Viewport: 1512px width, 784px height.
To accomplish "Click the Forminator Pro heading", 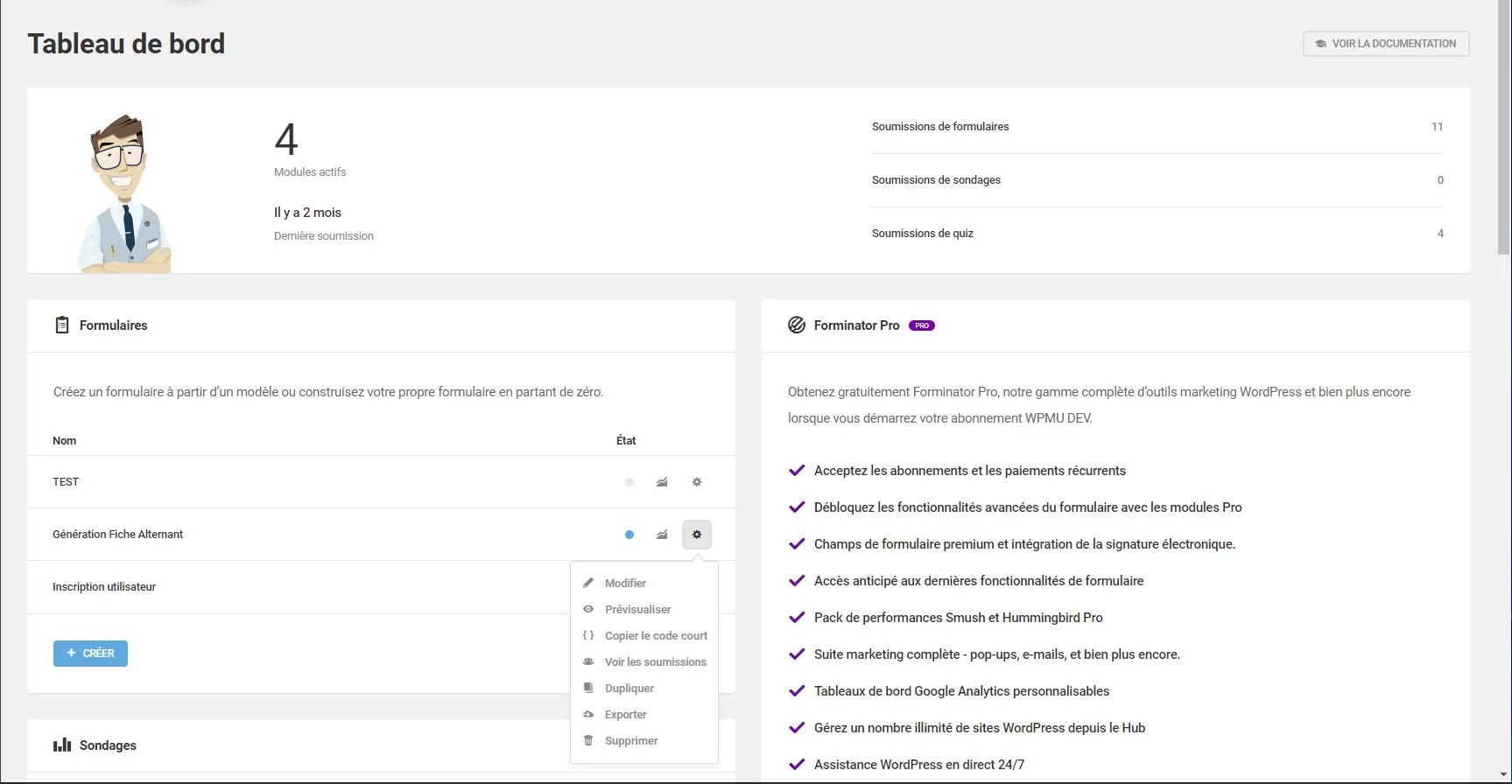I will tap(857, 325).
